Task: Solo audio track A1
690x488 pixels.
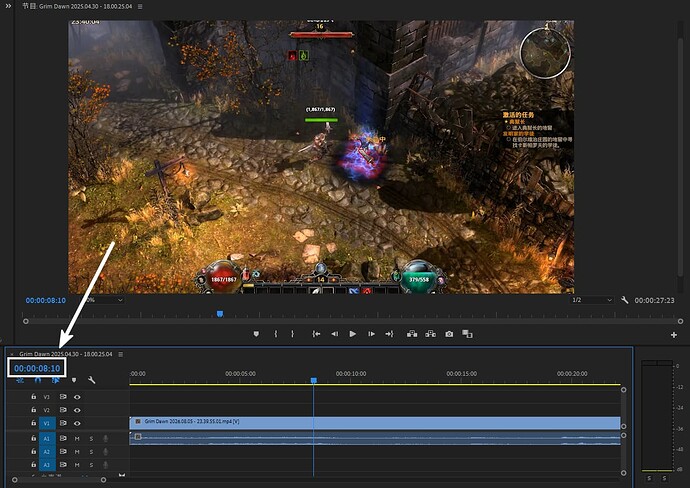Action: coord(92,439)
